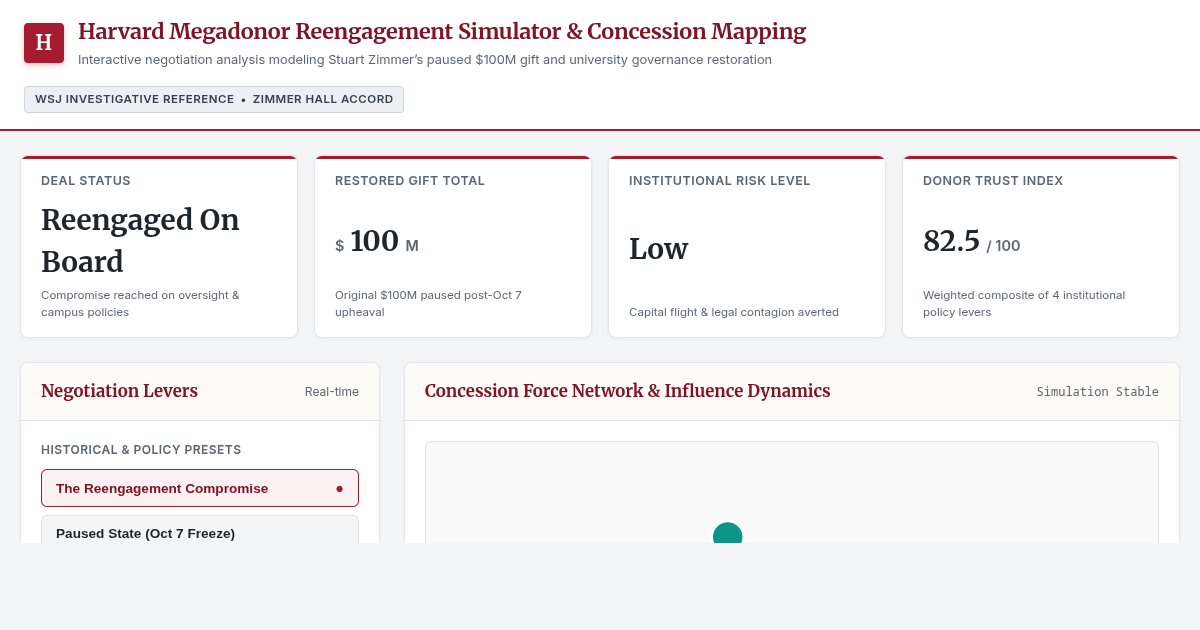Click the Real-time label

(x=332, y=392)
